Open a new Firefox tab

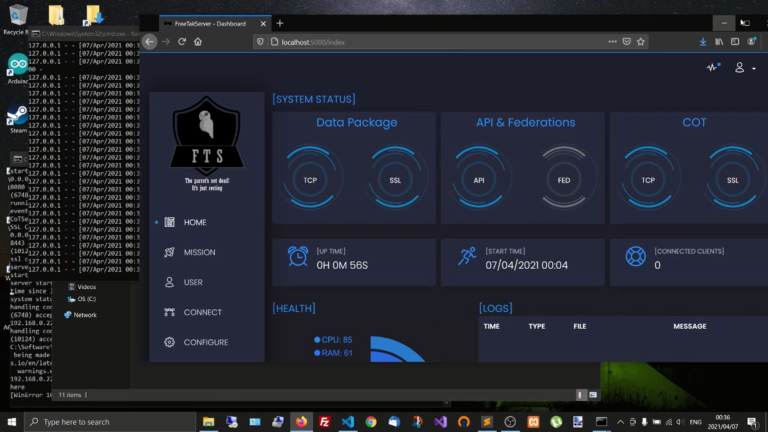280,23
